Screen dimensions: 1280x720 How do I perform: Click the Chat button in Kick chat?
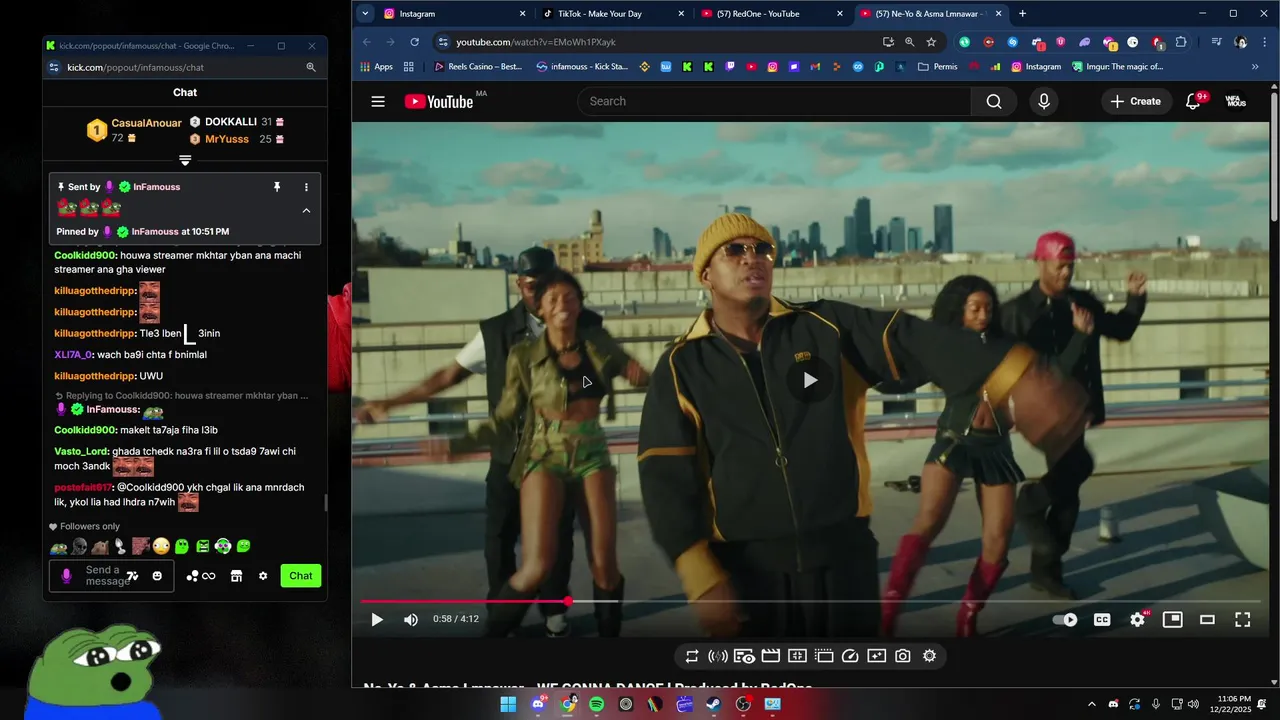(x=301, y=576)
